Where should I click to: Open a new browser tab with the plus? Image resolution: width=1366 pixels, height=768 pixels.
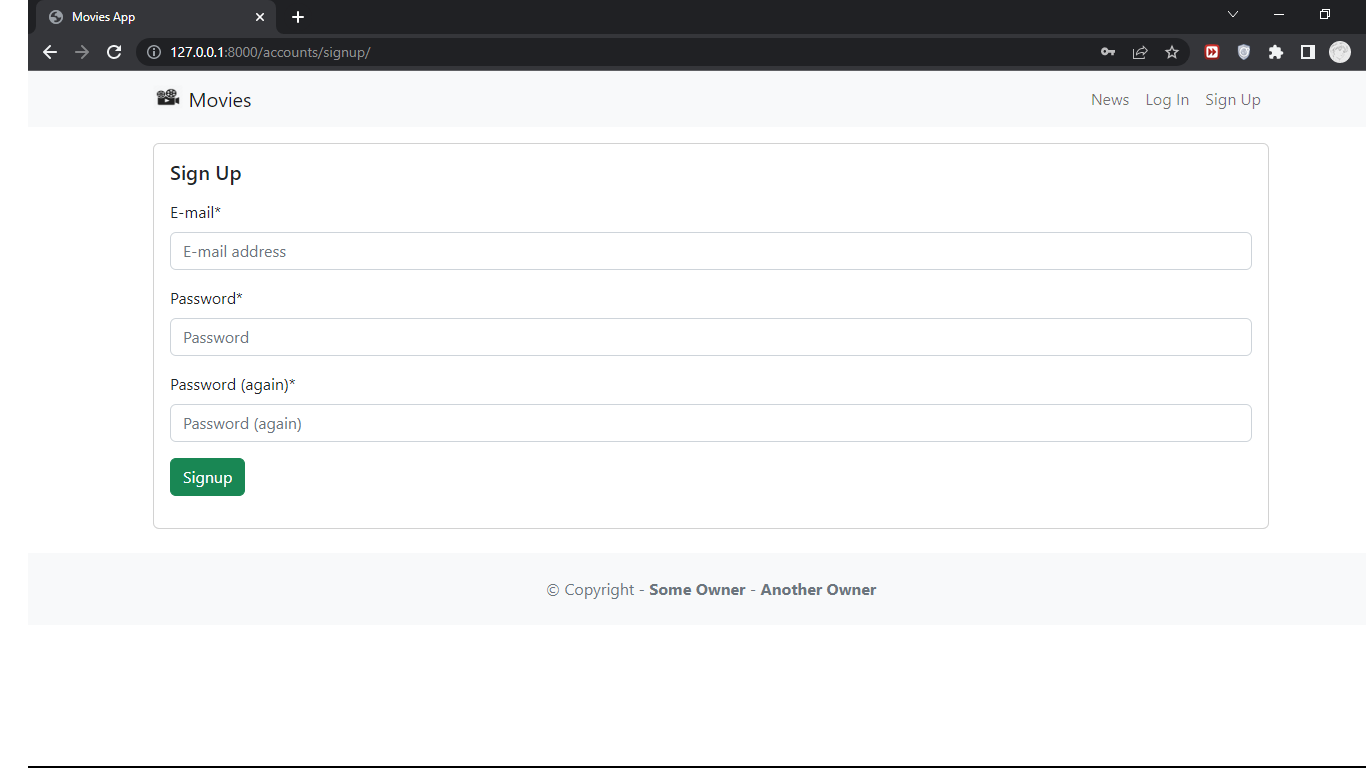pyautogui.click(x=297, y=17)
